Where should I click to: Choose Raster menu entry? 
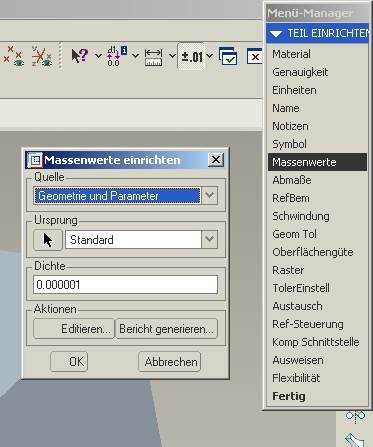[x=317, y=270]
